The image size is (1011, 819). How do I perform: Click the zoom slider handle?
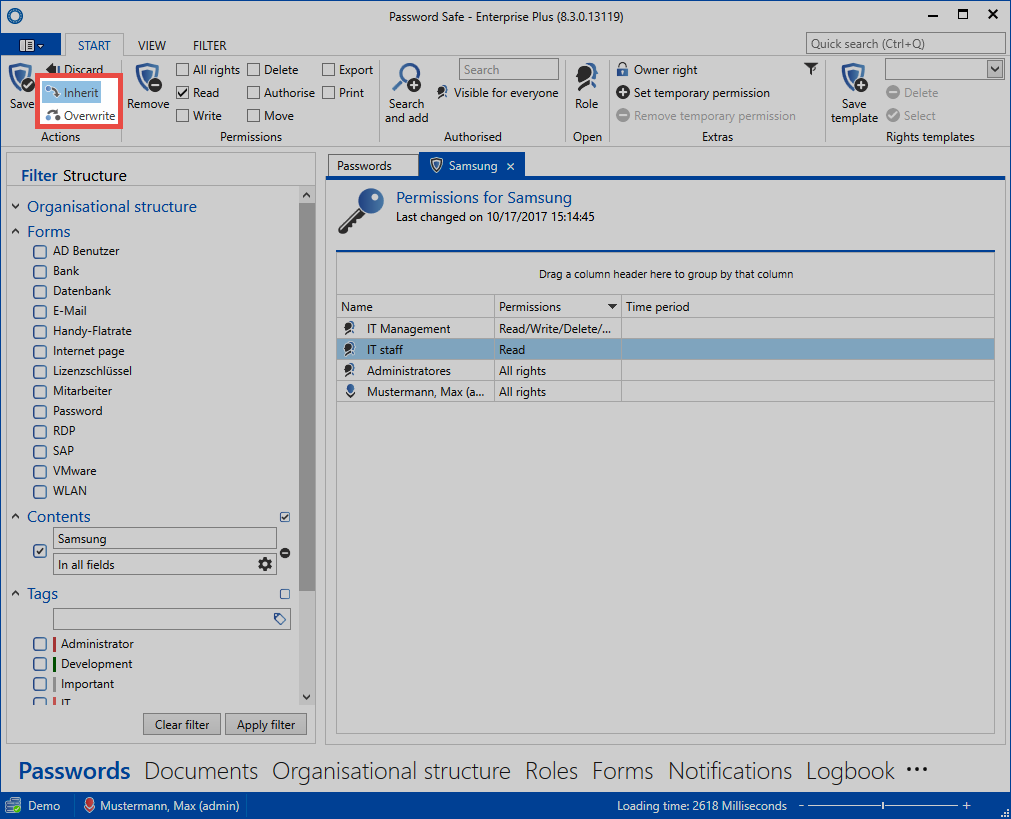click(x=883, y=805)
